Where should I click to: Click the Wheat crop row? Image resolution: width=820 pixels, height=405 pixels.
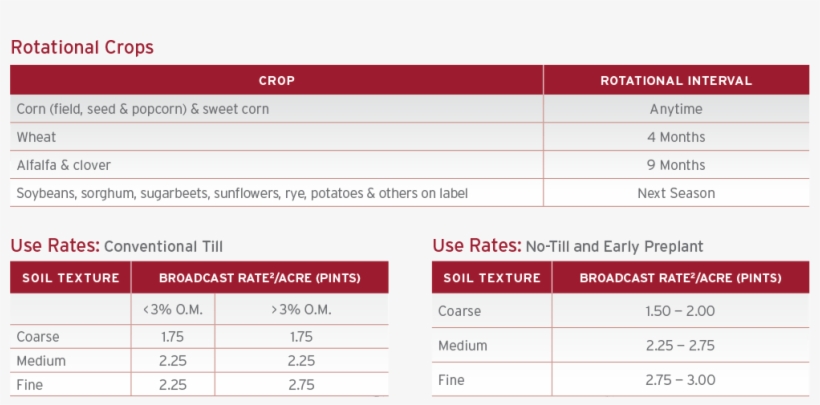coord(409,137)
